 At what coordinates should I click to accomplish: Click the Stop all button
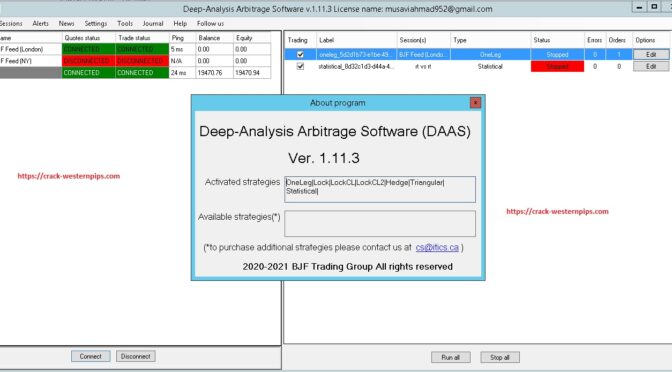pos(500,357)
